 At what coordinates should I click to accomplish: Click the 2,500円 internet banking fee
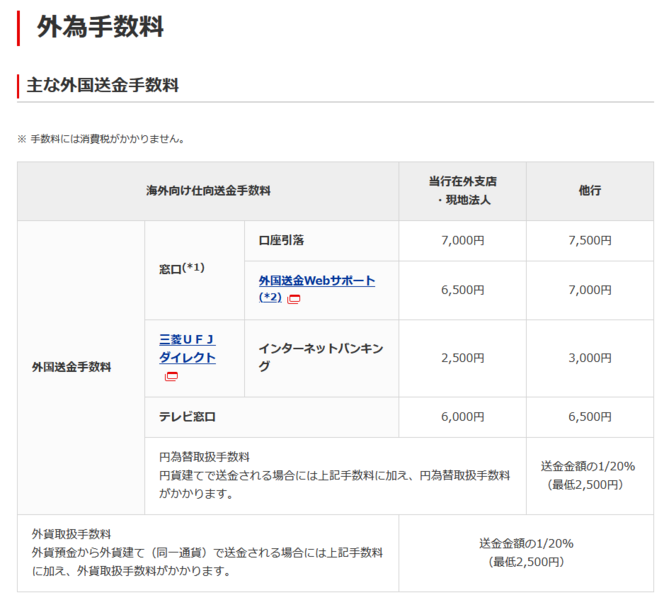click(462, 357)
